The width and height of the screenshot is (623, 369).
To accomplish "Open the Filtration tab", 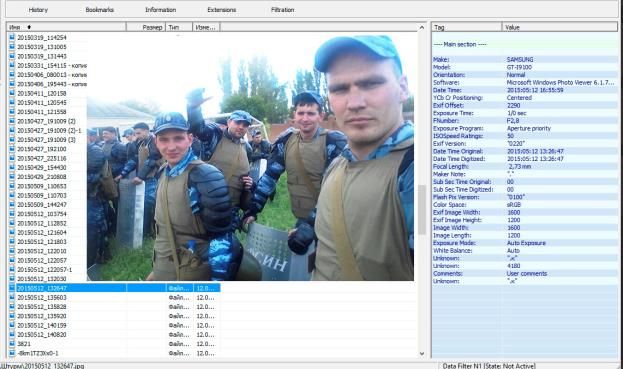I will (282, 10).
